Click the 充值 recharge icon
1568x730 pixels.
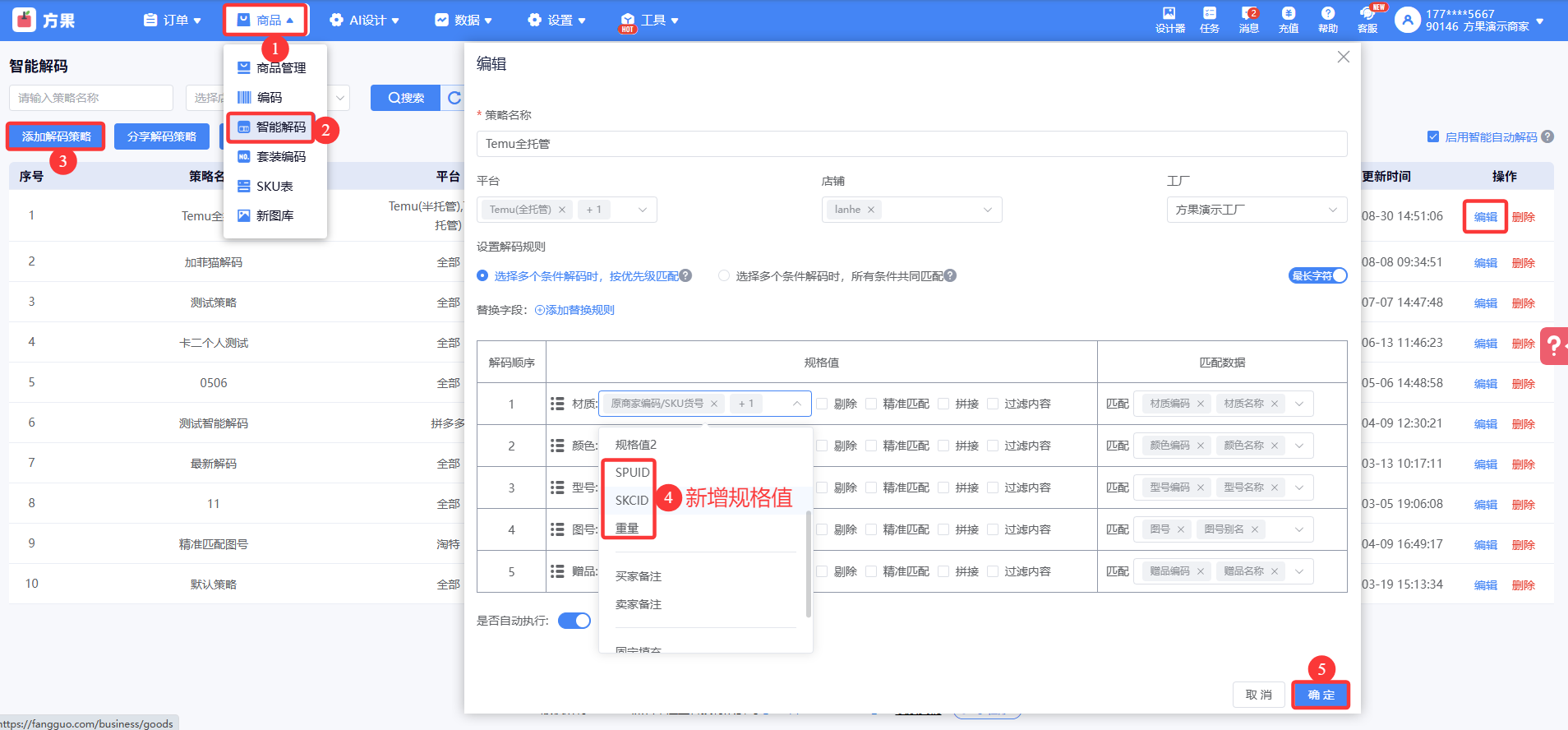pos(1288,20)
